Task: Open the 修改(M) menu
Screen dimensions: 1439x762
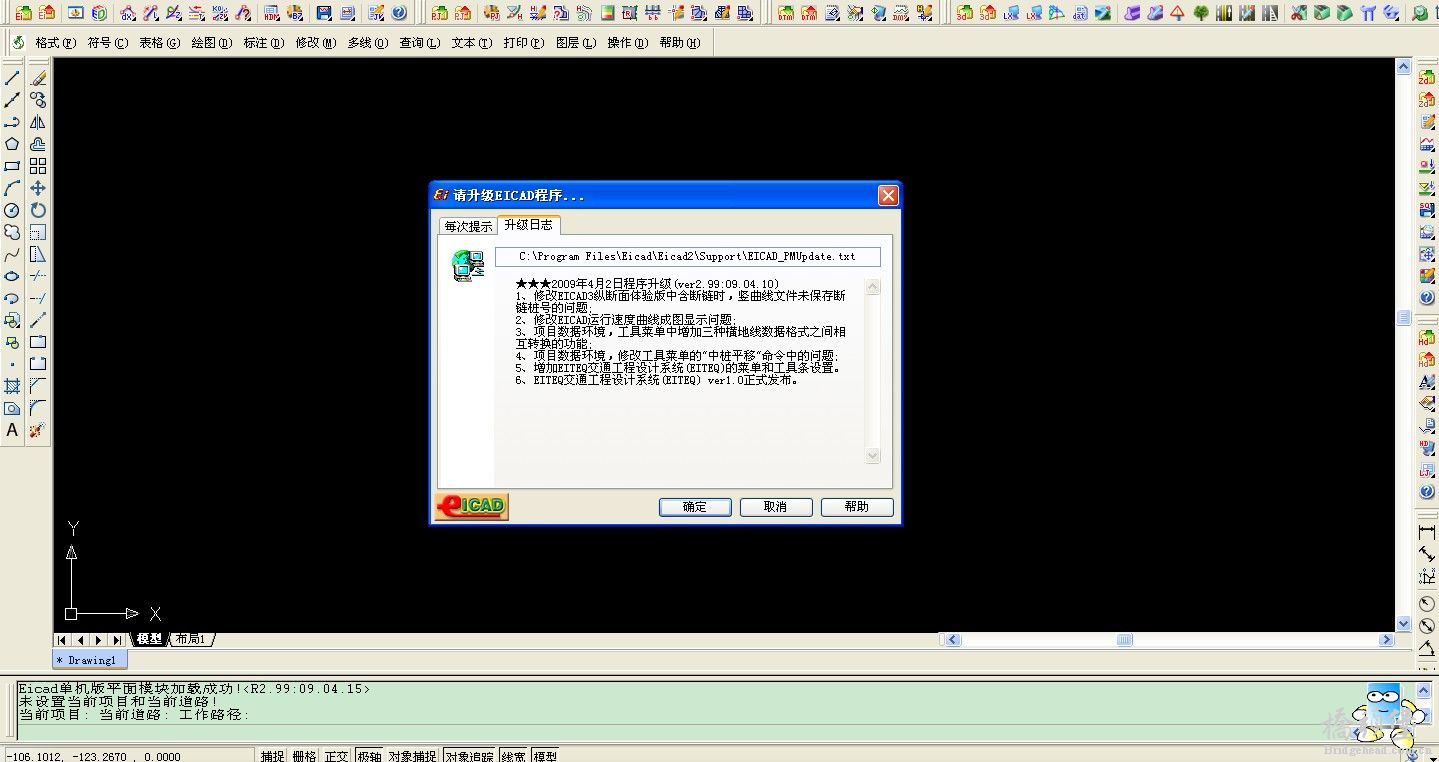Action: pos(315,43)
